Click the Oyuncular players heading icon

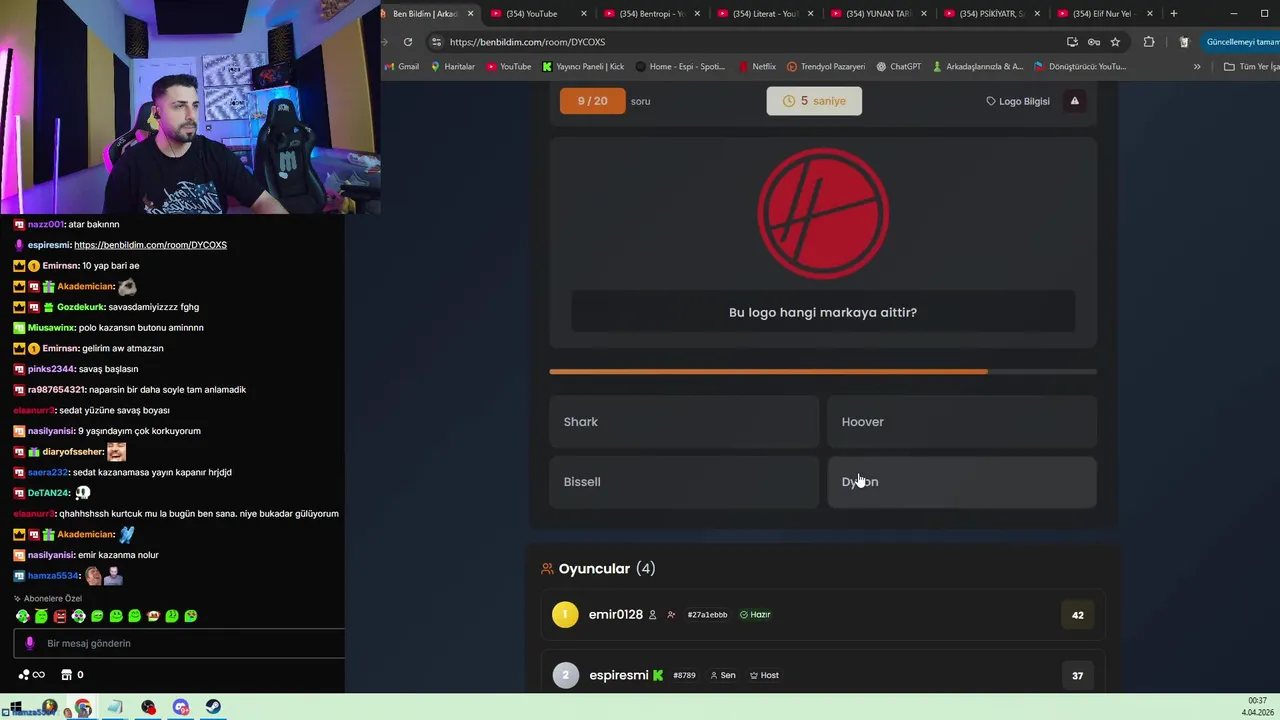point(547,569)
